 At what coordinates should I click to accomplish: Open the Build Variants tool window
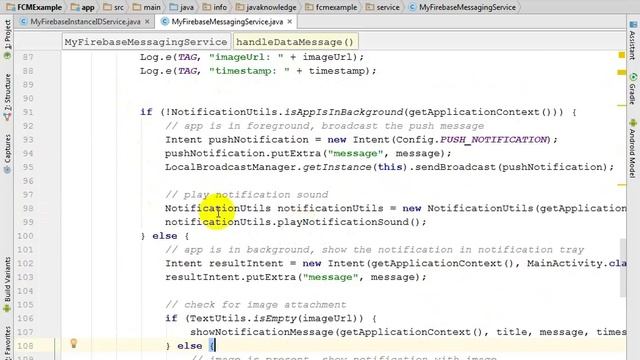7,284
